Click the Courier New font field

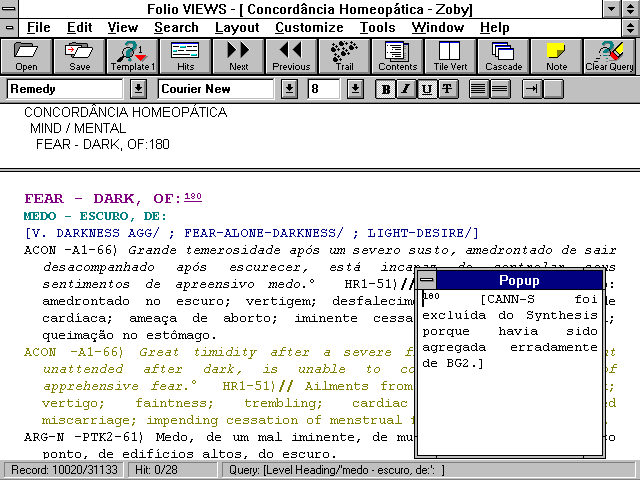[216, 89]
